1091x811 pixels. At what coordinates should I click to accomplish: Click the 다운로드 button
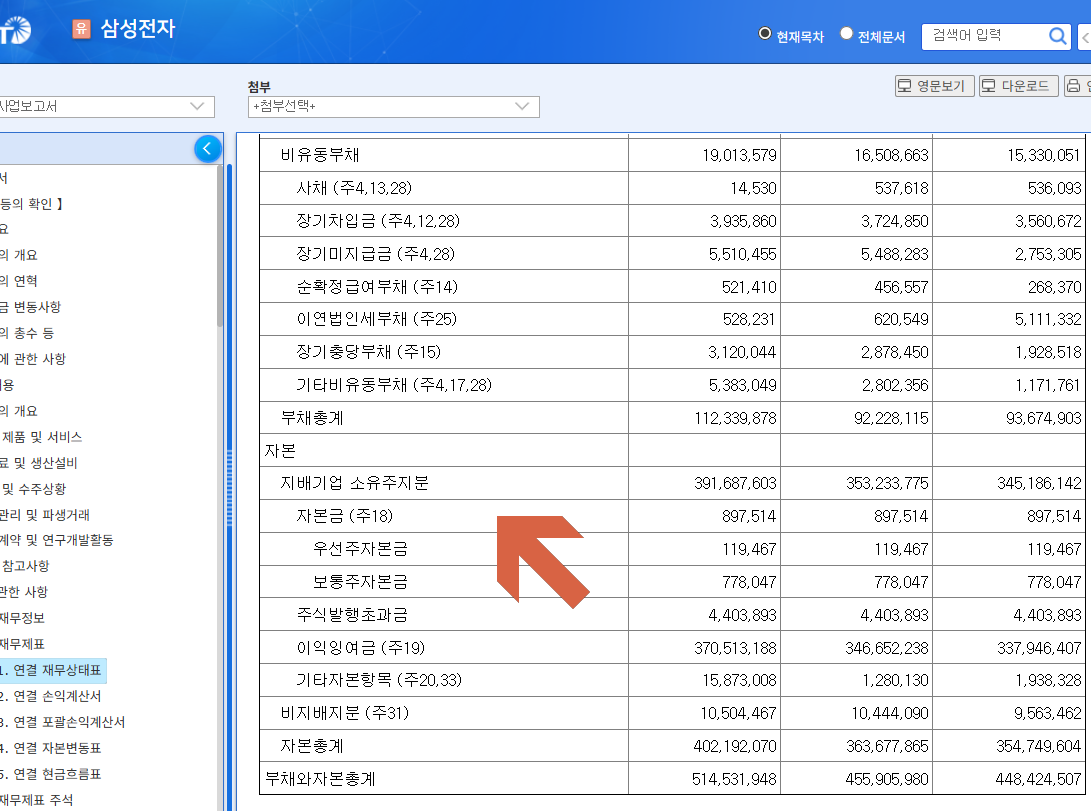(1018, 86)
